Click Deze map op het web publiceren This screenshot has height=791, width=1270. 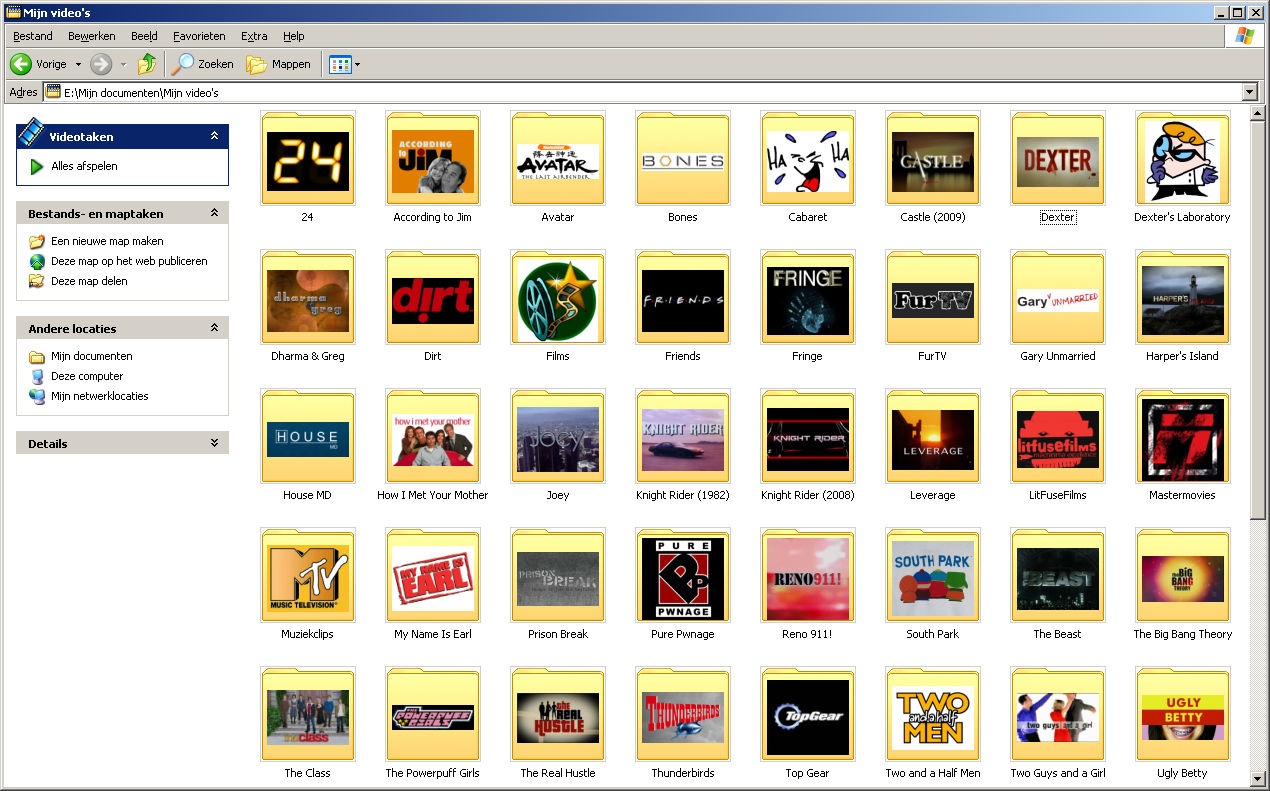pos(129,261)
